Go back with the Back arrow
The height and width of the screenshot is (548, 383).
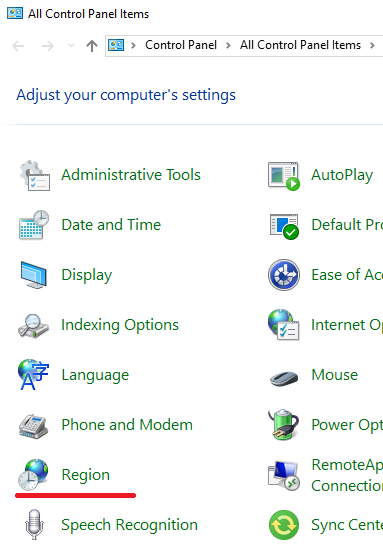coord(18,46)
